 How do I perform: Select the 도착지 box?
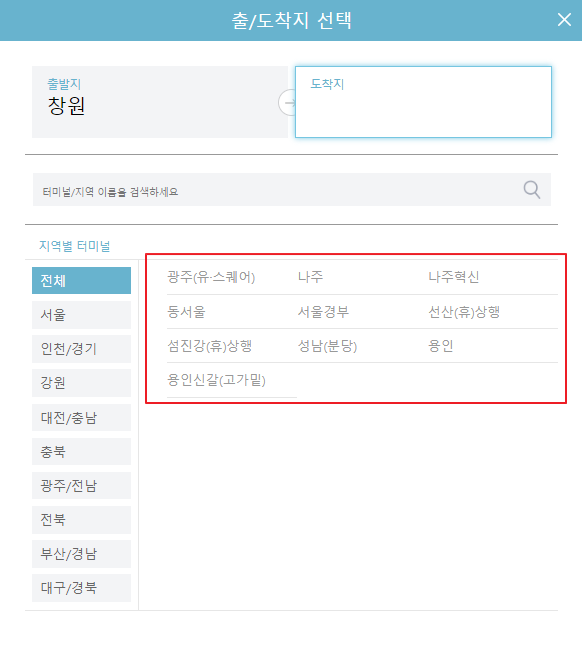point(423,102)
